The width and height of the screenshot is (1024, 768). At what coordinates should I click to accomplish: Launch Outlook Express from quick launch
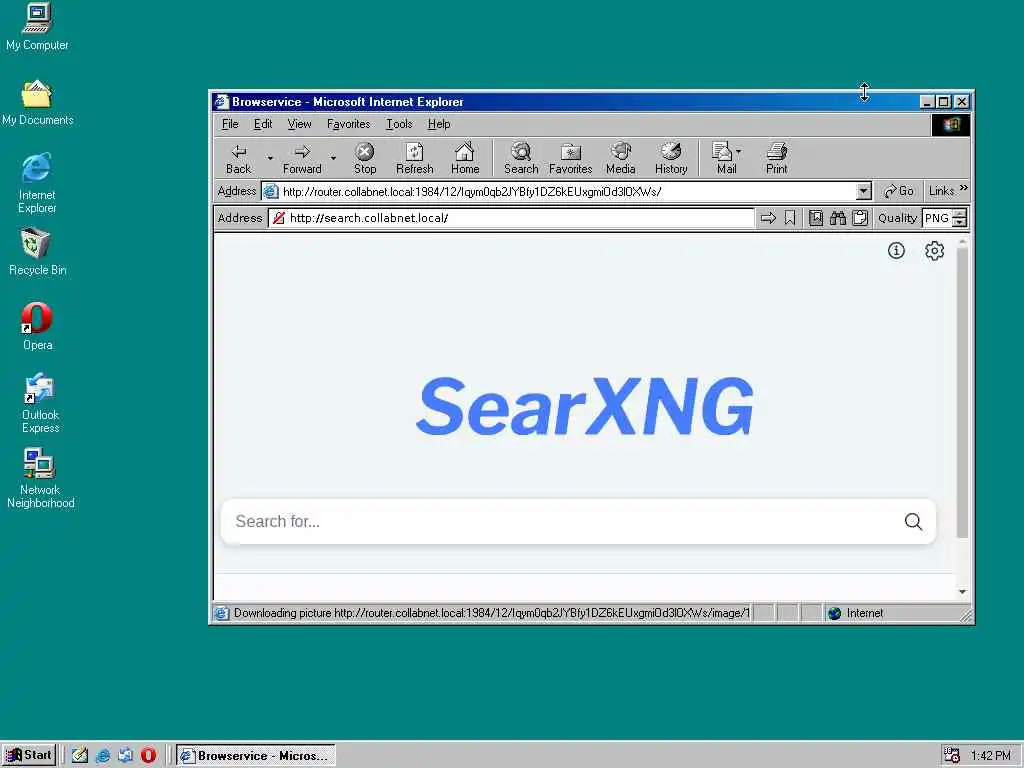pos(125,755)
